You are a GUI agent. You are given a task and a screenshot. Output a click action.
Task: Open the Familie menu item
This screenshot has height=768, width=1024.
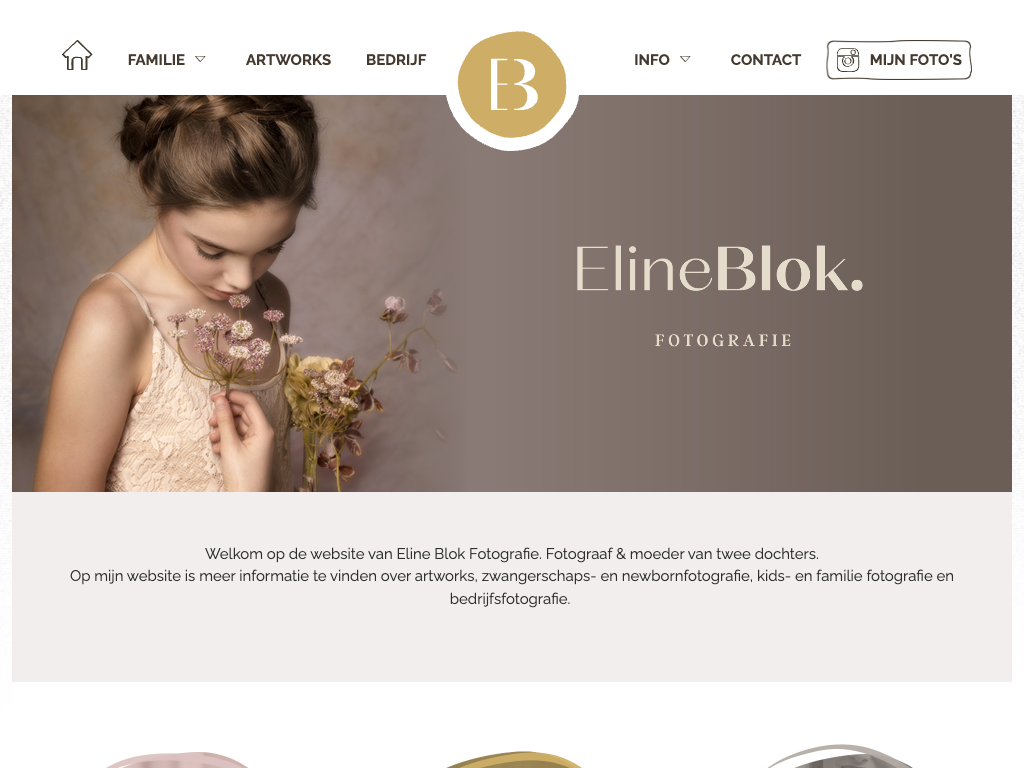(x=156, y=60)
